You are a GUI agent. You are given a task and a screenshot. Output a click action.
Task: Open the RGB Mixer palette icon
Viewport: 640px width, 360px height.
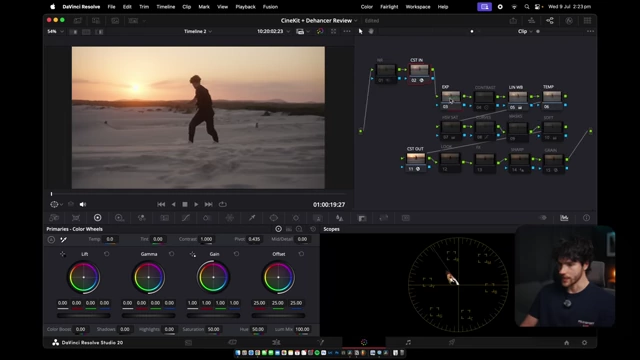pos(142,218)
